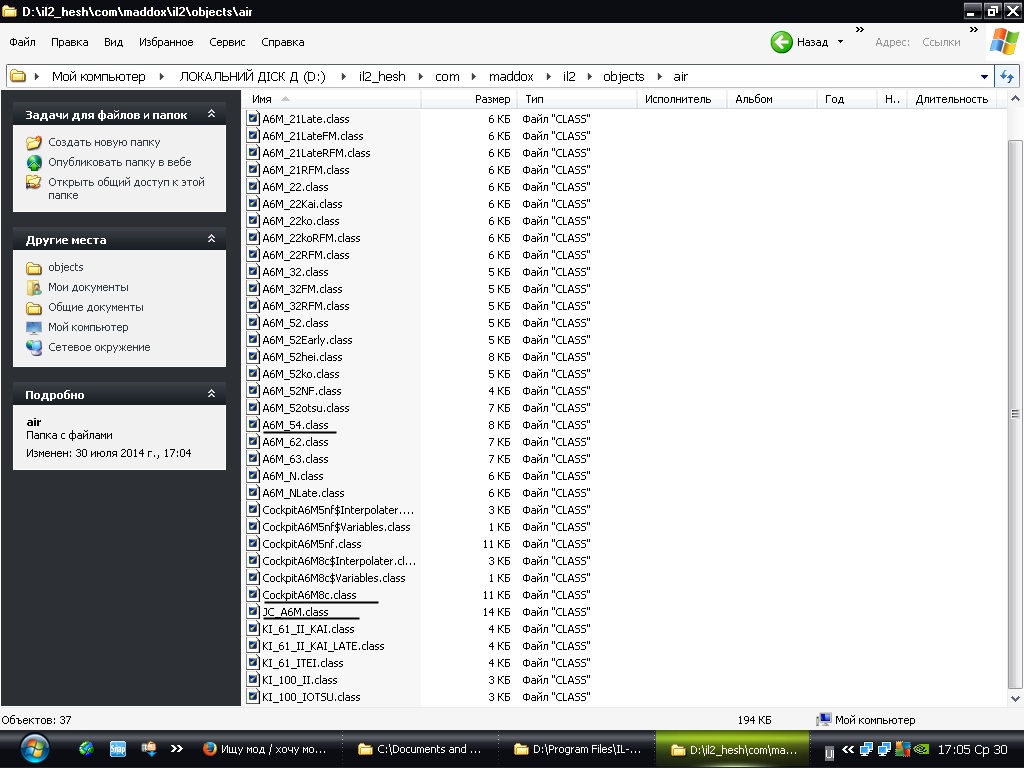1024x768 pixels.
Task: Select the file name KI_61_II_KAI_LATE.class
Action: pos(323,646)
